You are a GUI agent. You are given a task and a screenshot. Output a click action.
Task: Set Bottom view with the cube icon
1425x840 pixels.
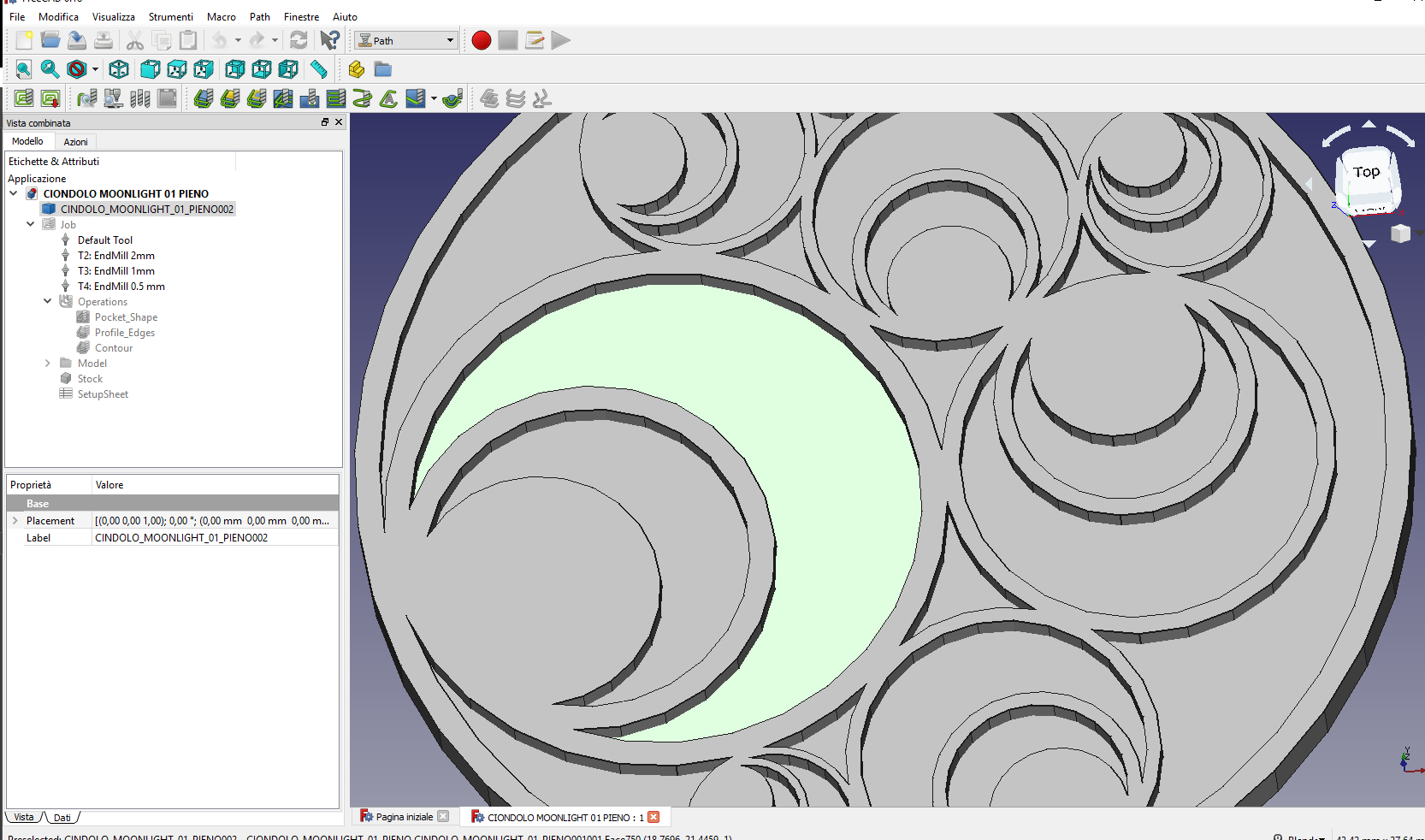click(262, 69)
